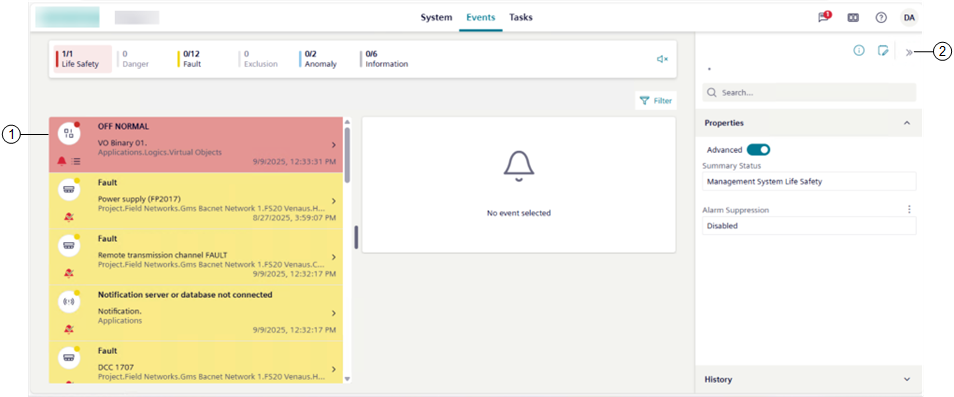This screenshot has width=954, height=397.
Task: Click the '9/9/2025, 12:33:31 PM' timestamp
Action: 294,162
